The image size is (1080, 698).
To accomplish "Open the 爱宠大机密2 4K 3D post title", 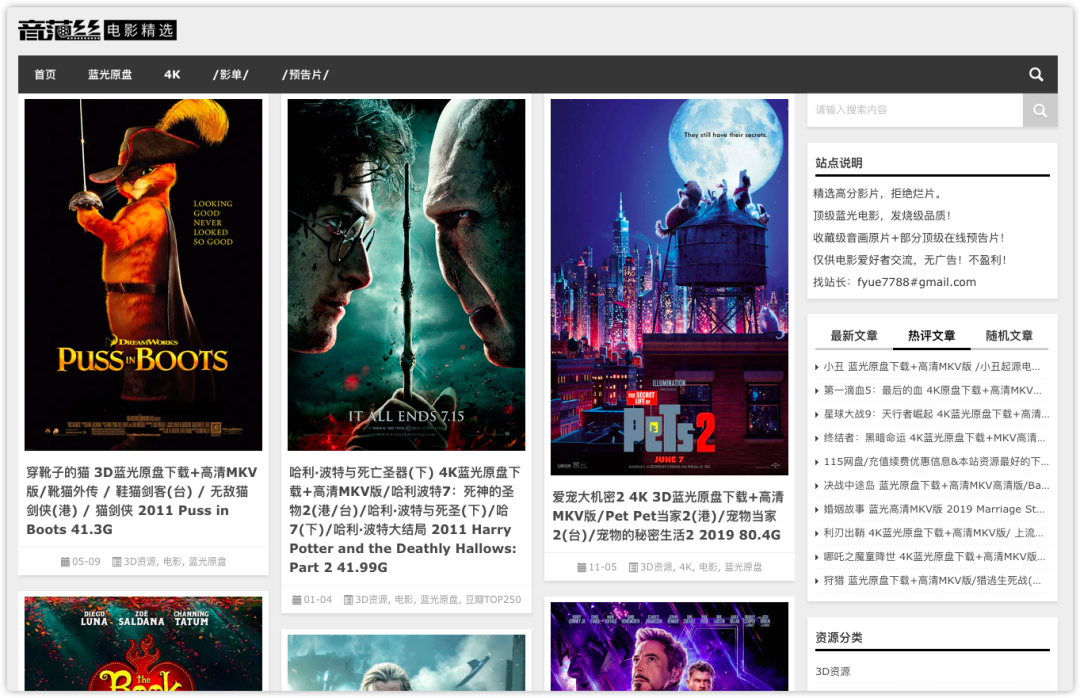I will (668, 516).
